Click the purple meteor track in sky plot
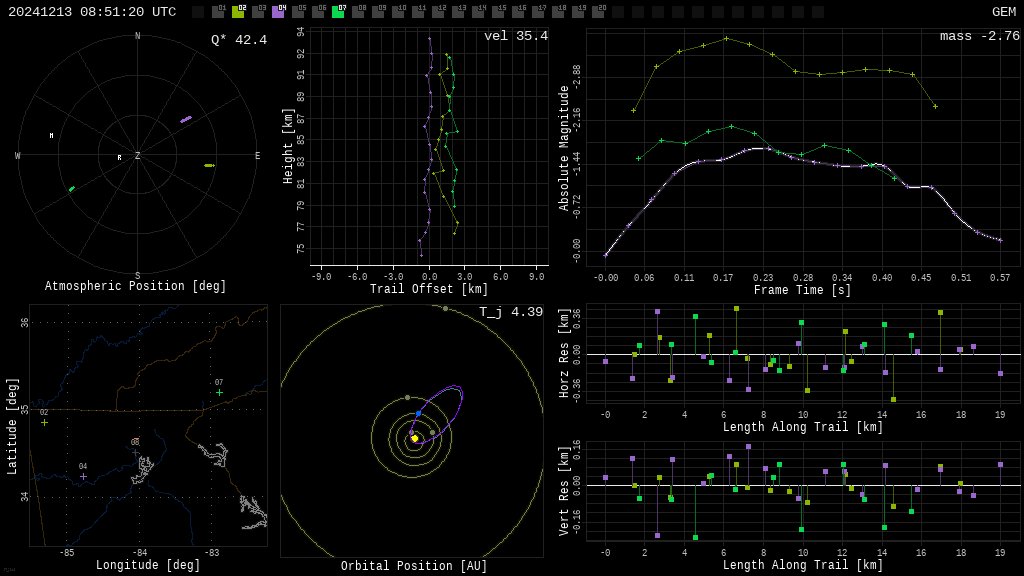The image size is (1024, 576). pos(186,119)
